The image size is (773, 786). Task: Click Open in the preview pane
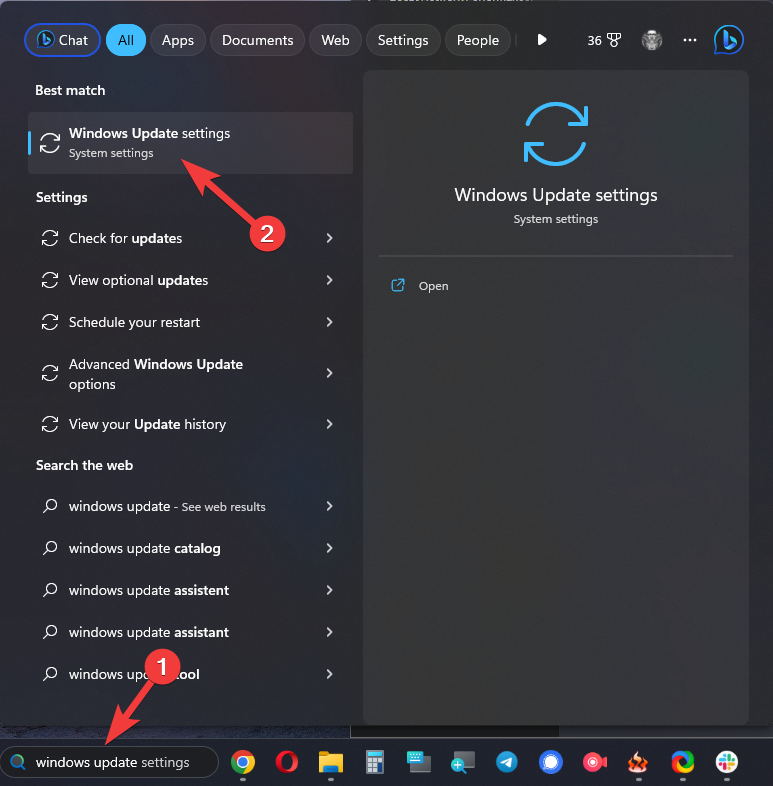click(433, 286)
